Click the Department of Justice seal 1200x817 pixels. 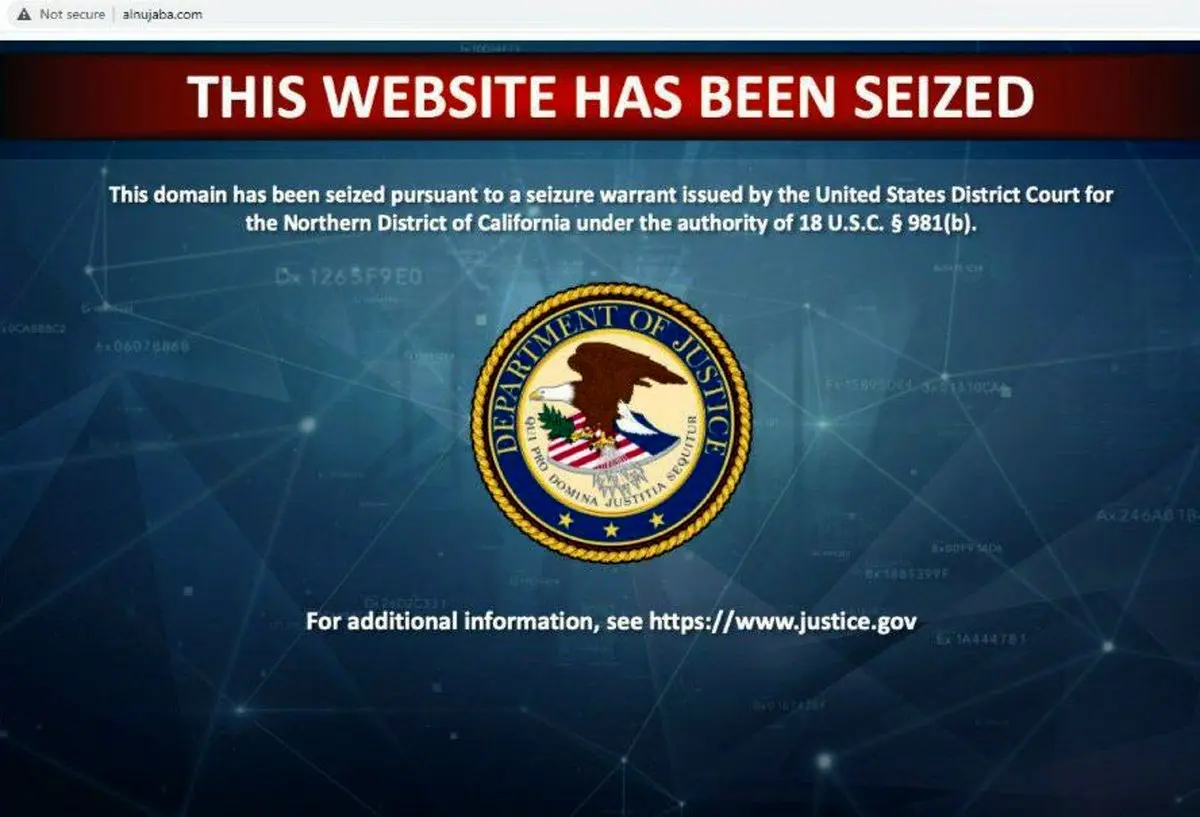611,424
